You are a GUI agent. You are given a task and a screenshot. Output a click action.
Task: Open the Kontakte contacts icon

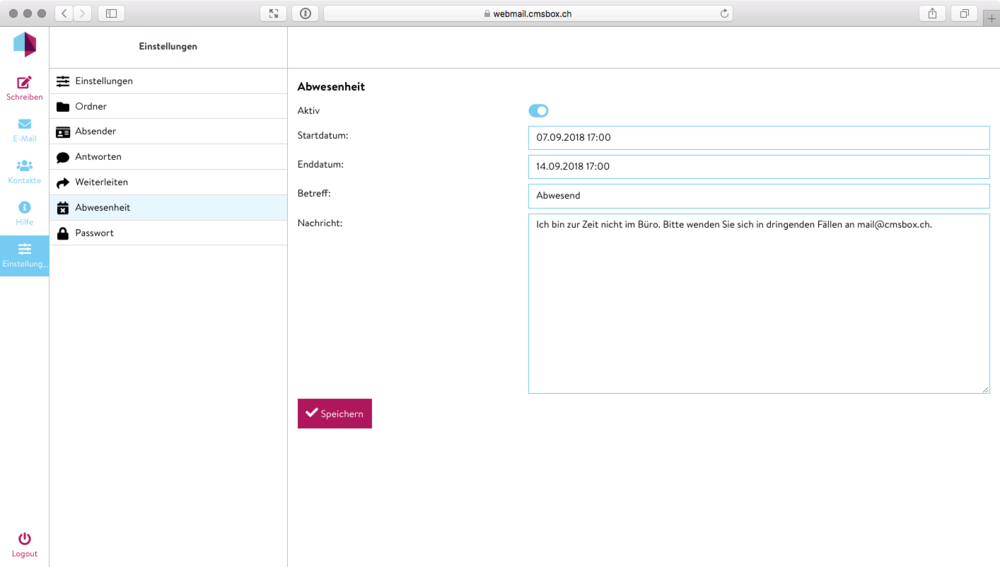(x=24, y=166)
